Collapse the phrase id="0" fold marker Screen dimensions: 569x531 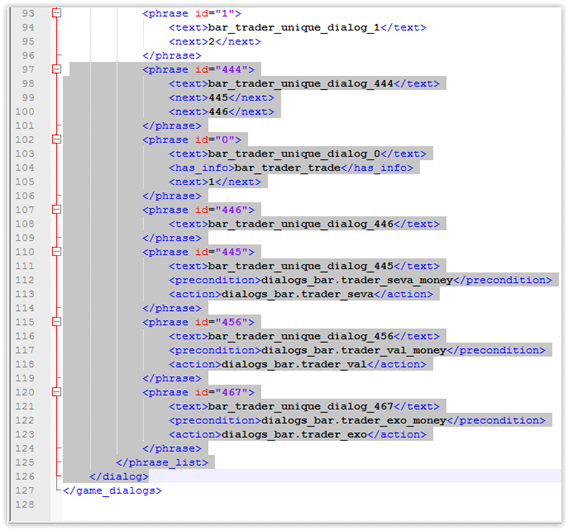coord(57,139)
